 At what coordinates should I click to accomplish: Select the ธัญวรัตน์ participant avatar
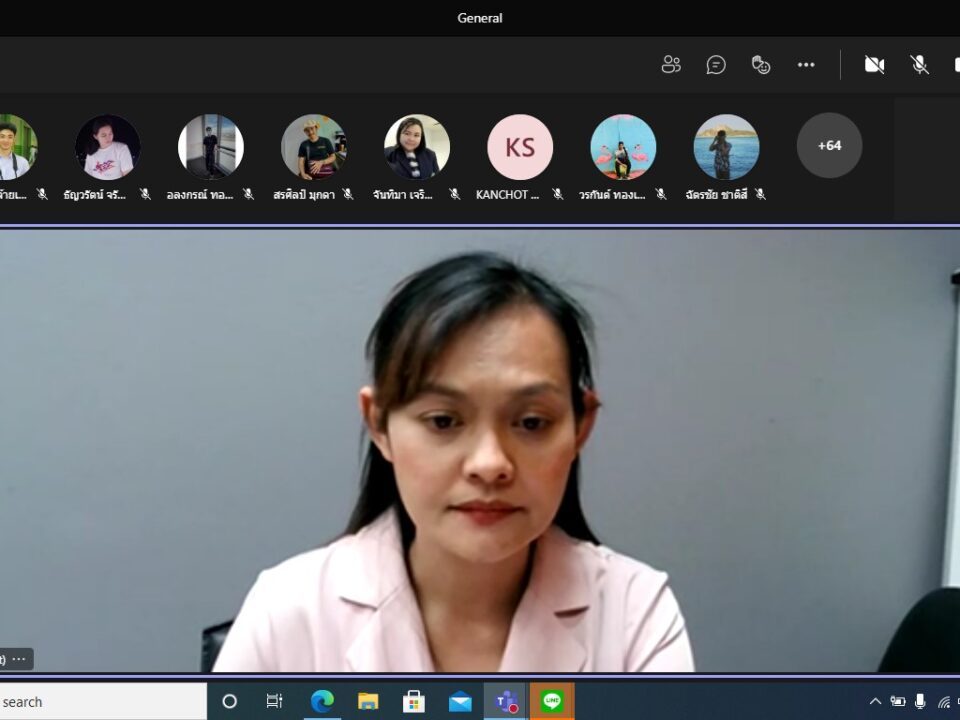click(108, 147)
